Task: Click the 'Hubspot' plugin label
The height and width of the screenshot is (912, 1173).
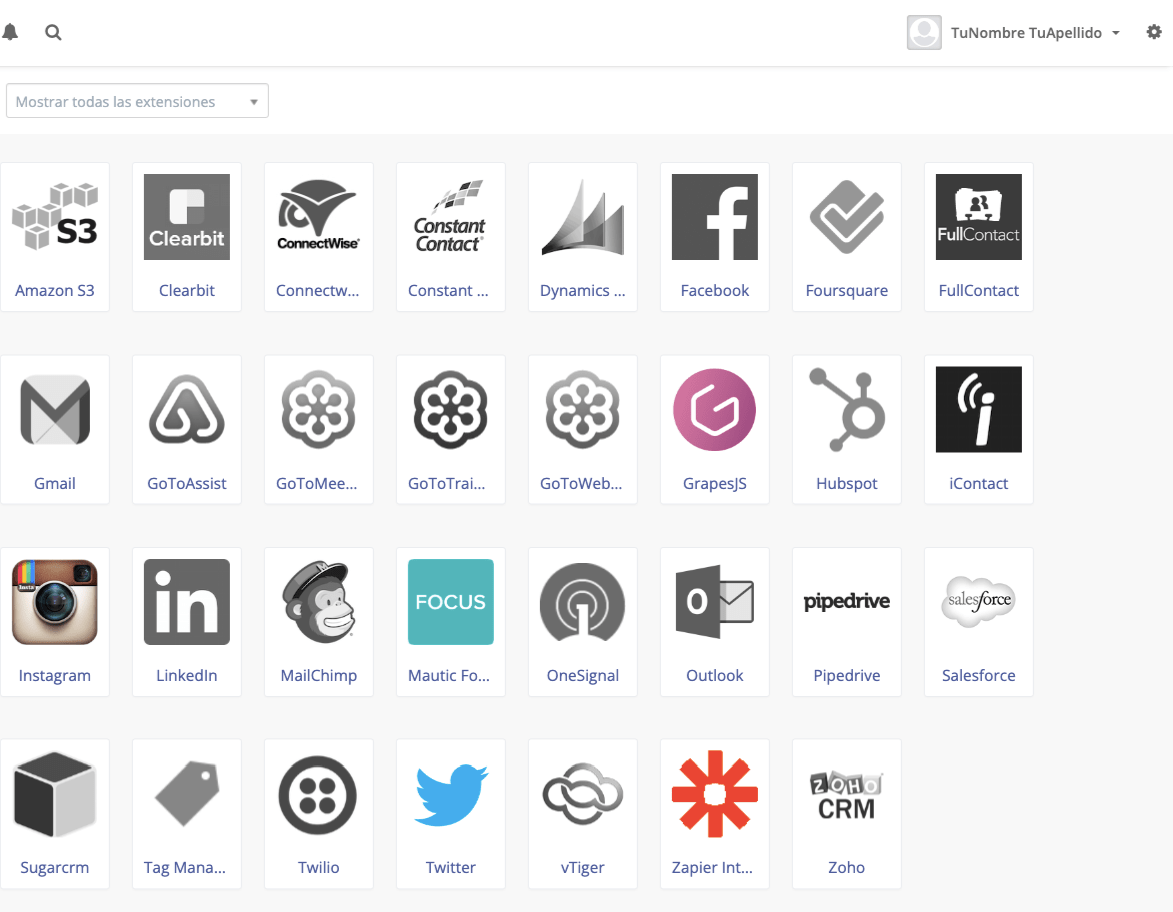Action: coord(847,483)
